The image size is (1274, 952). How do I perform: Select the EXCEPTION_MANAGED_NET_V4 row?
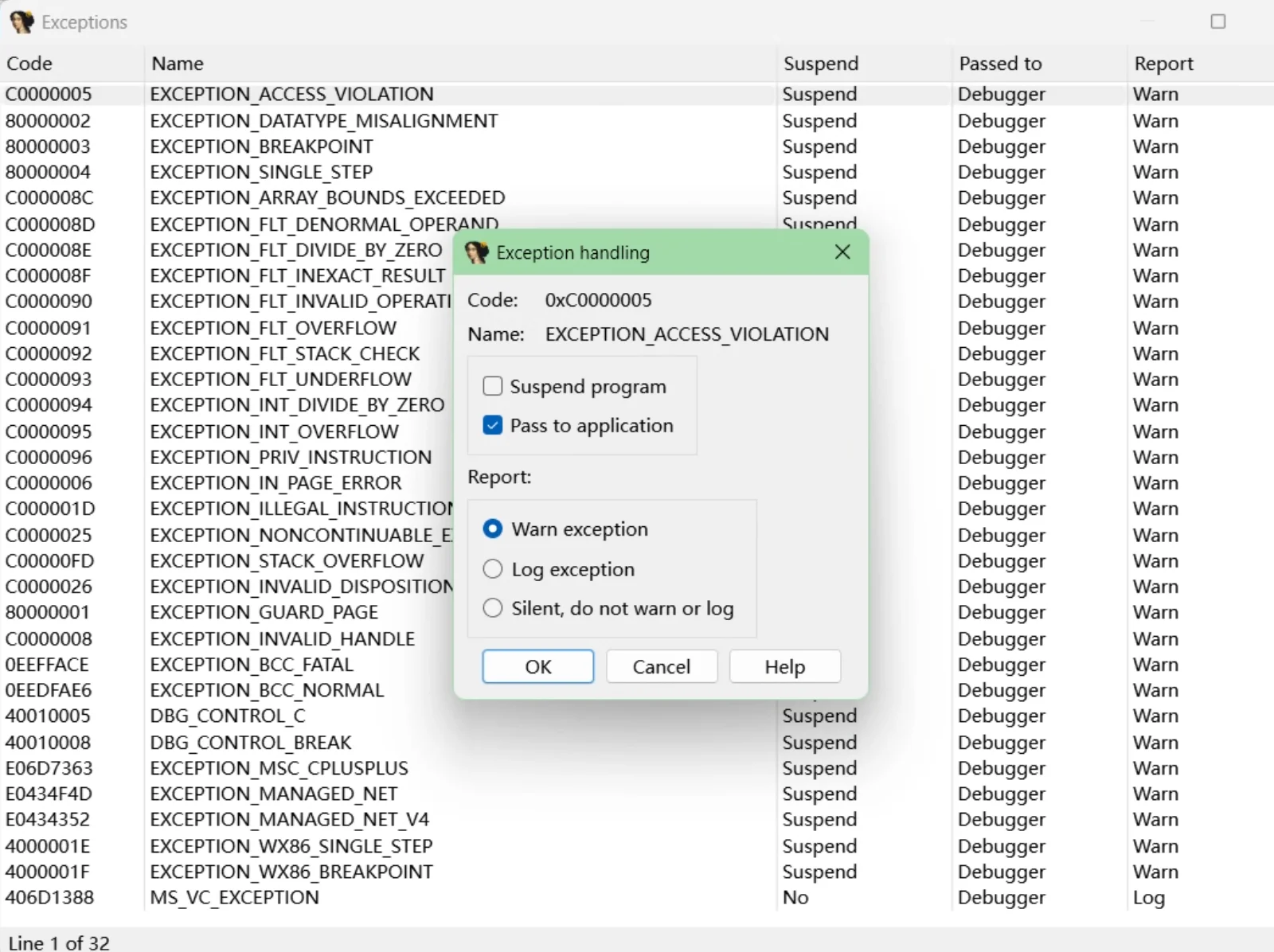point(637,819)
